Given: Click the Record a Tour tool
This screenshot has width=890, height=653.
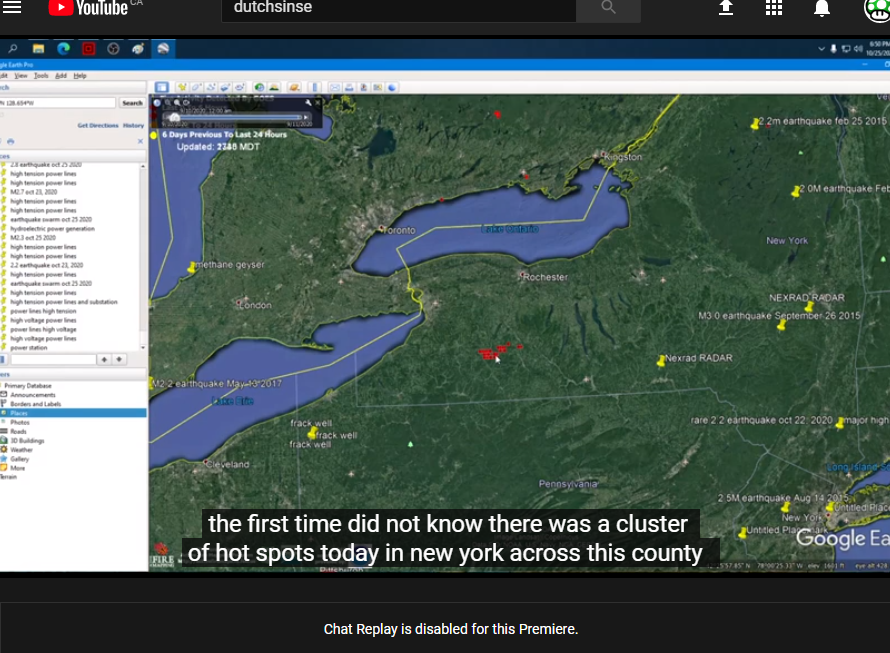Looking at the screenshot, I should pyautogui.click(x=240, y=87).
